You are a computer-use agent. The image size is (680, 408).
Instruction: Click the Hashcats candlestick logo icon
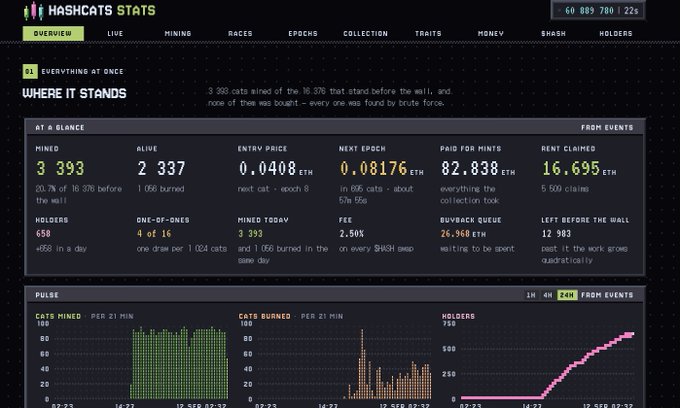[33, 11]
